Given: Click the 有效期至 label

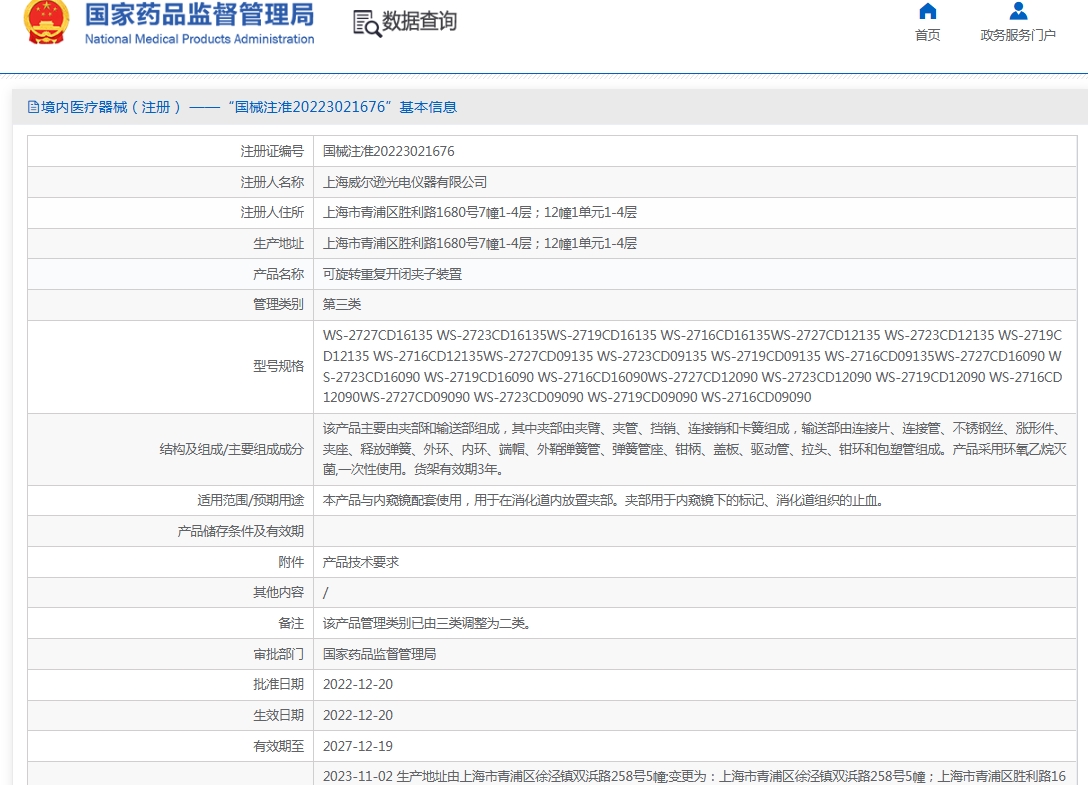Looking at the screenshot, I should pos(278,746).
